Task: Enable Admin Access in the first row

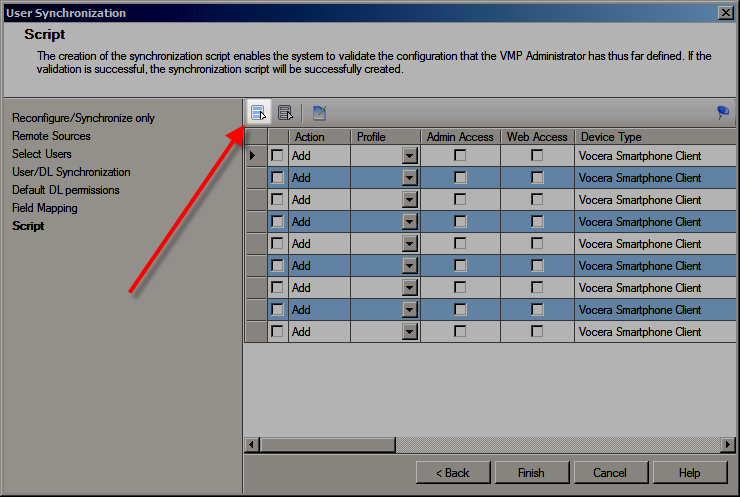Action: pyautogui.click(x=460, y=155)
